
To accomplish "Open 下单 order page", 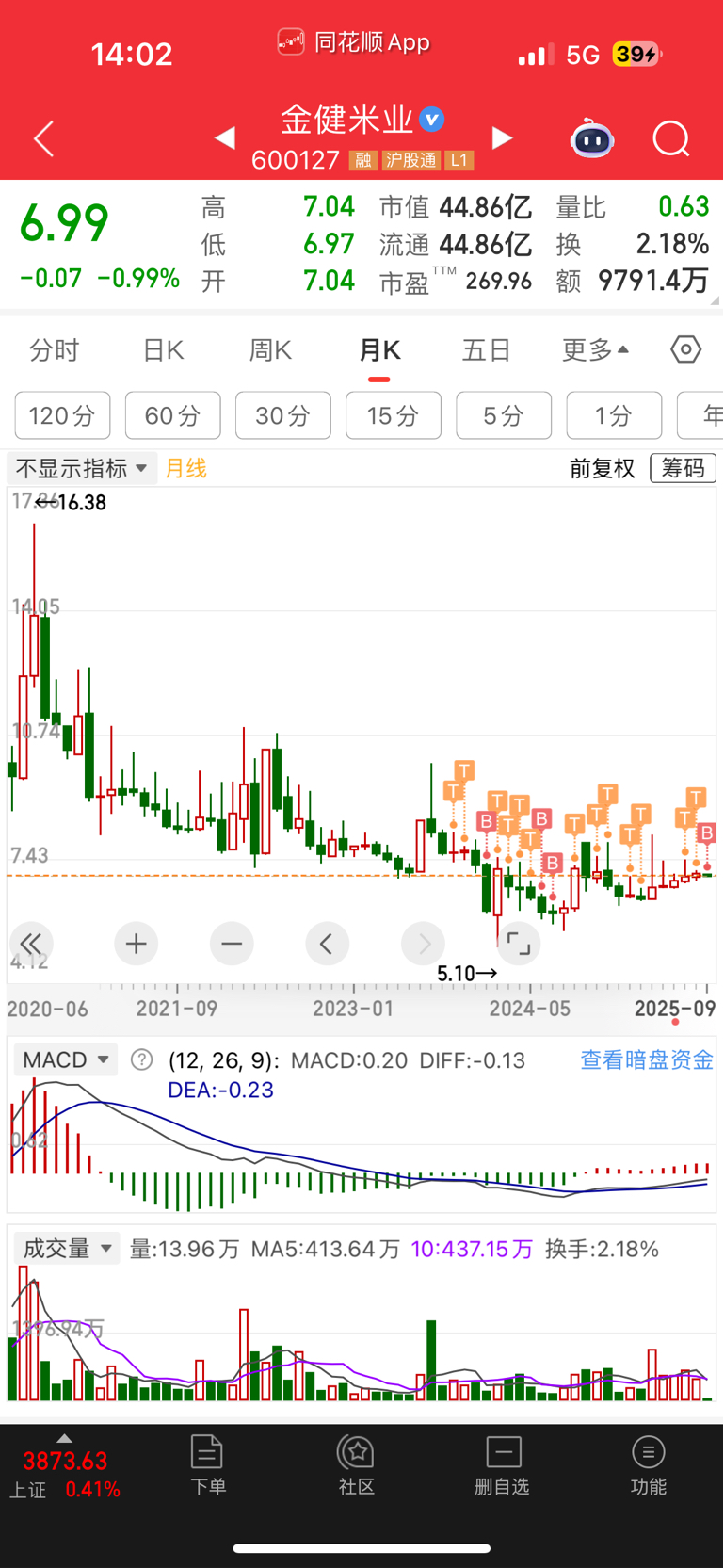I will tap(207, 1465).
